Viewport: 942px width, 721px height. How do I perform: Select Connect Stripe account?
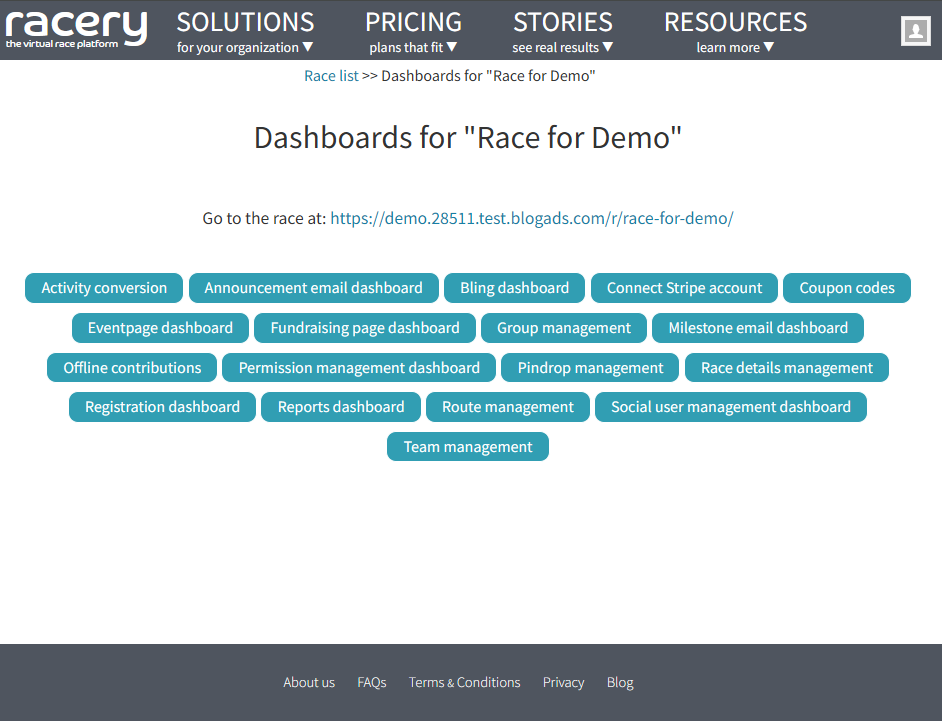[x=684, y=287]
